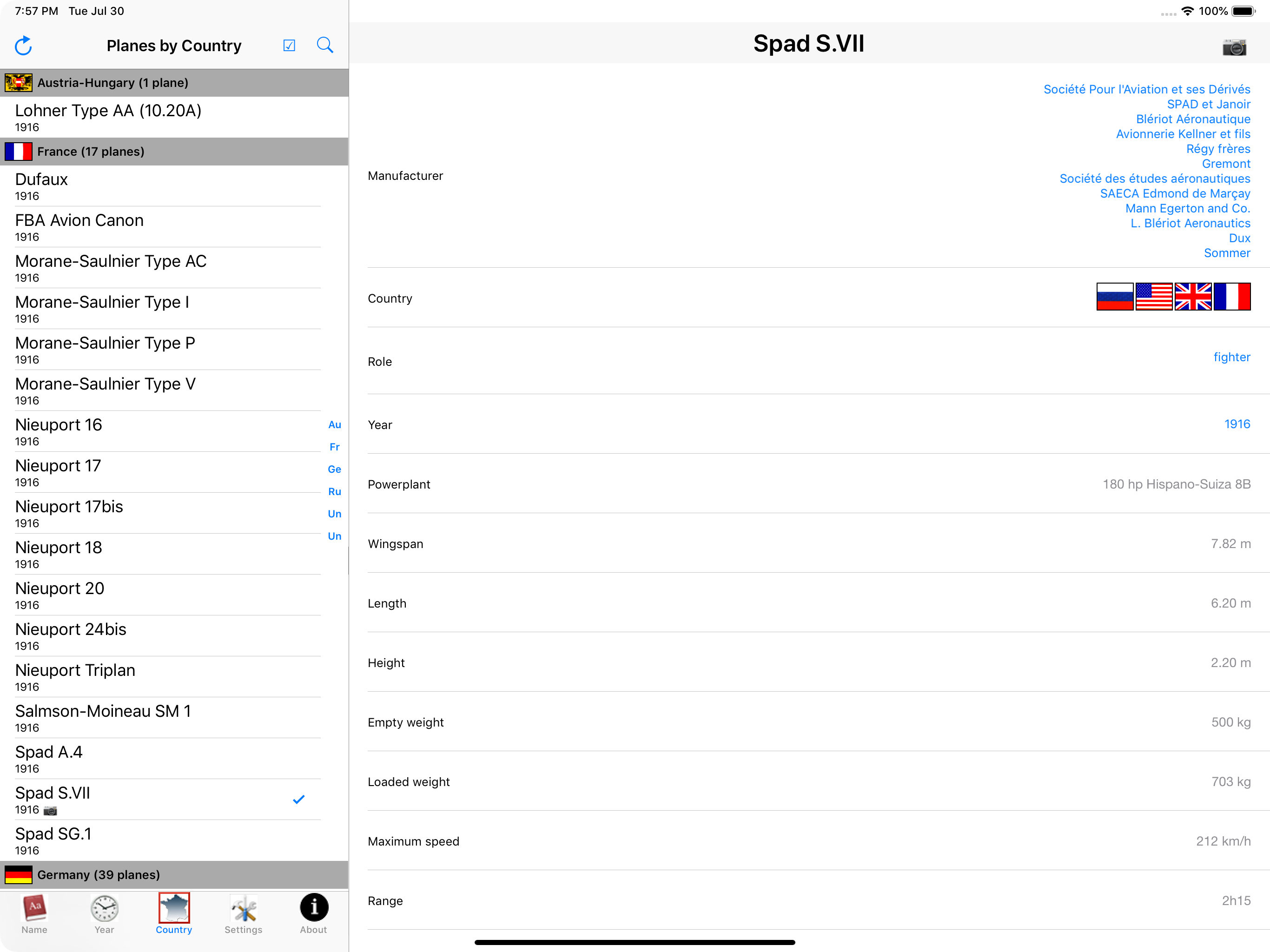Select the Nieuport 17bis plane
The image size is (1270, 952).
point(174,513)
